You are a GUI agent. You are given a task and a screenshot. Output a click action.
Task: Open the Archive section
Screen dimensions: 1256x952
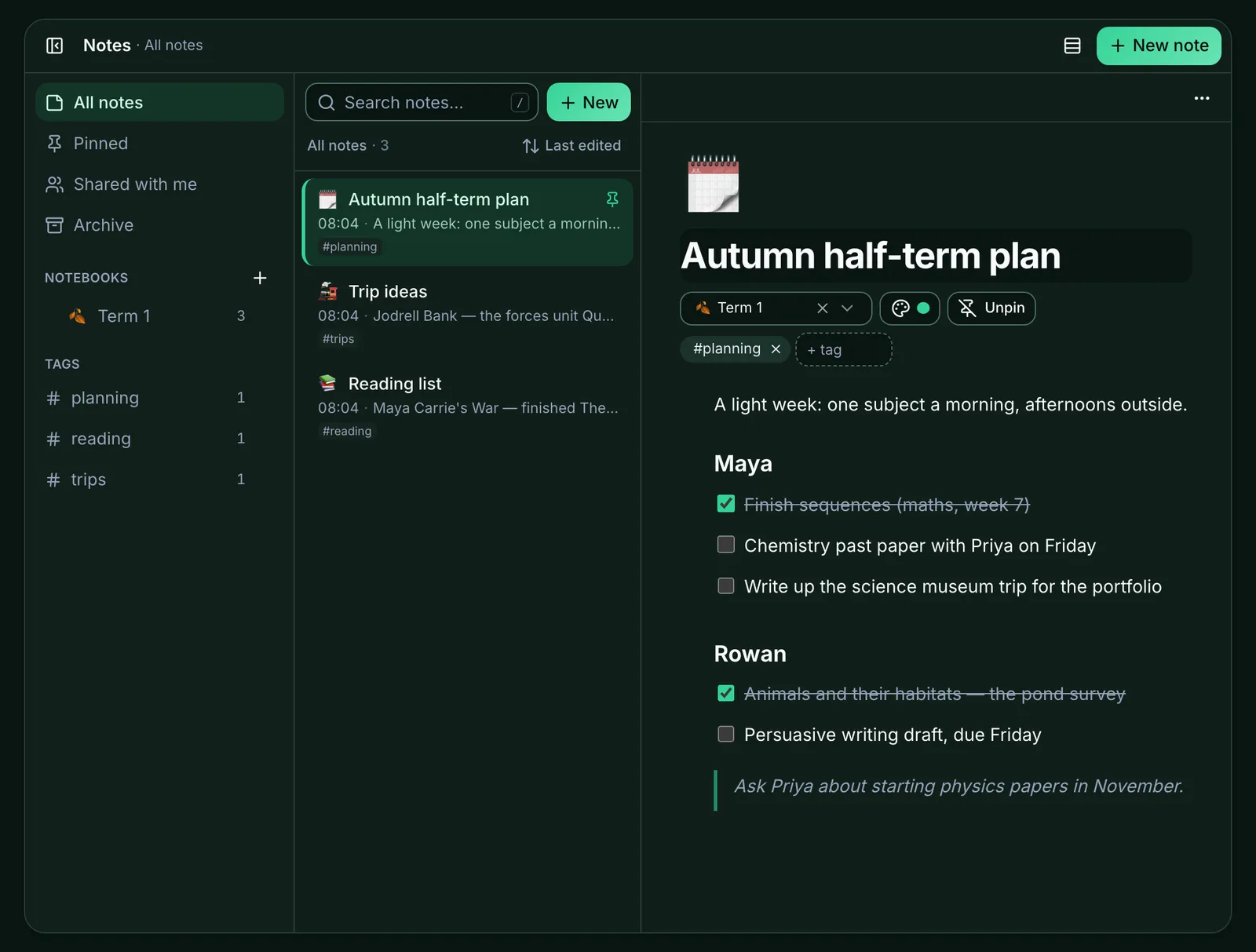click(x=160, y=225)
